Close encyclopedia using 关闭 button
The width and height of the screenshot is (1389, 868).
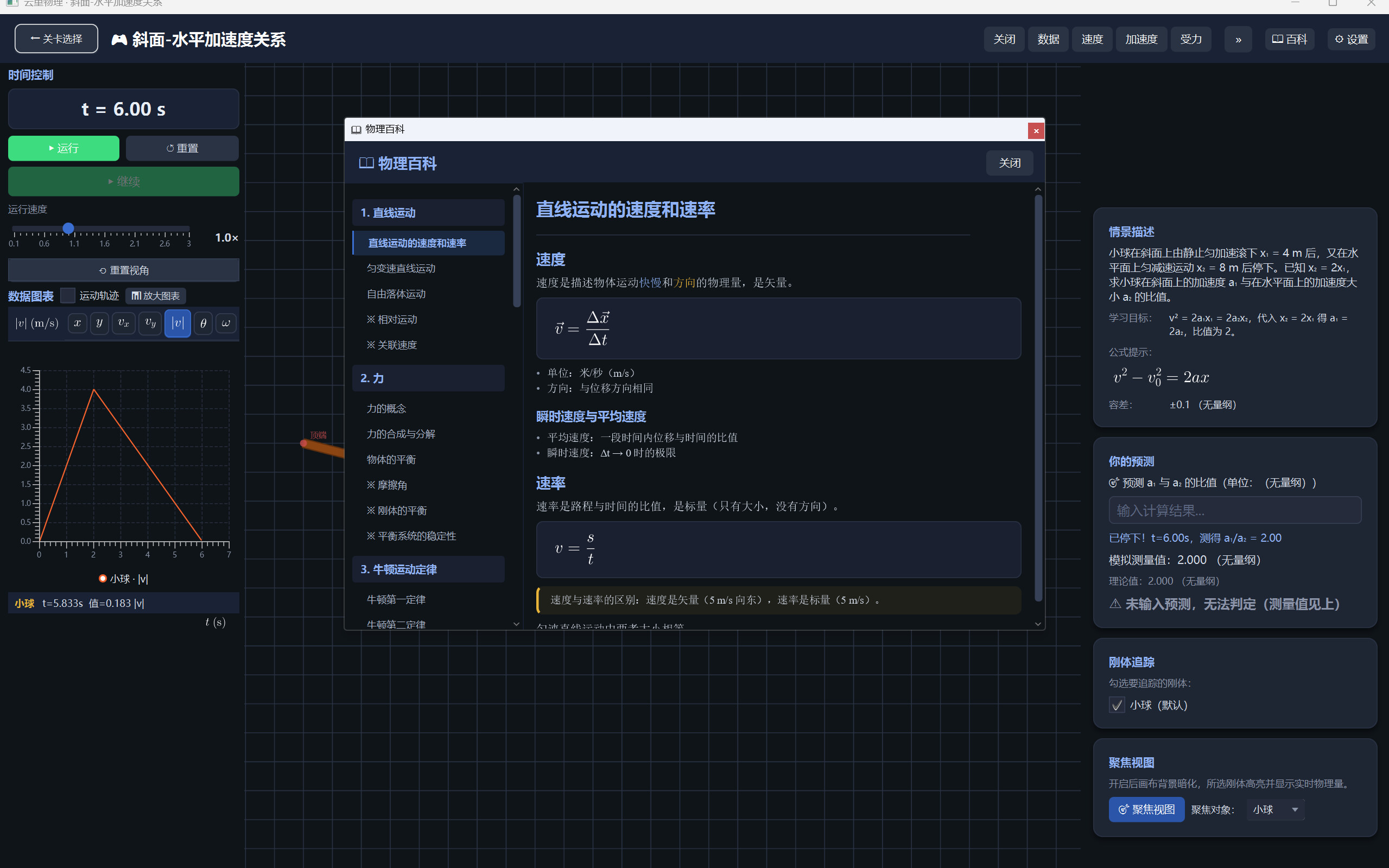pos(1010,163)
